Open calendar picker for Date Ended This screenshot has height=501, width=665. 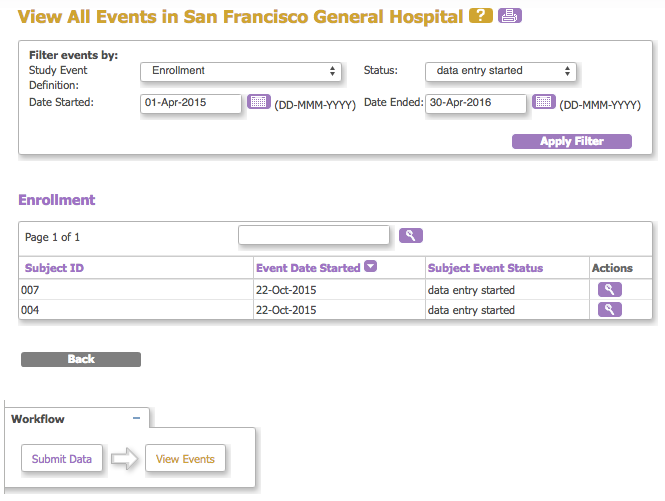[543, 102]
